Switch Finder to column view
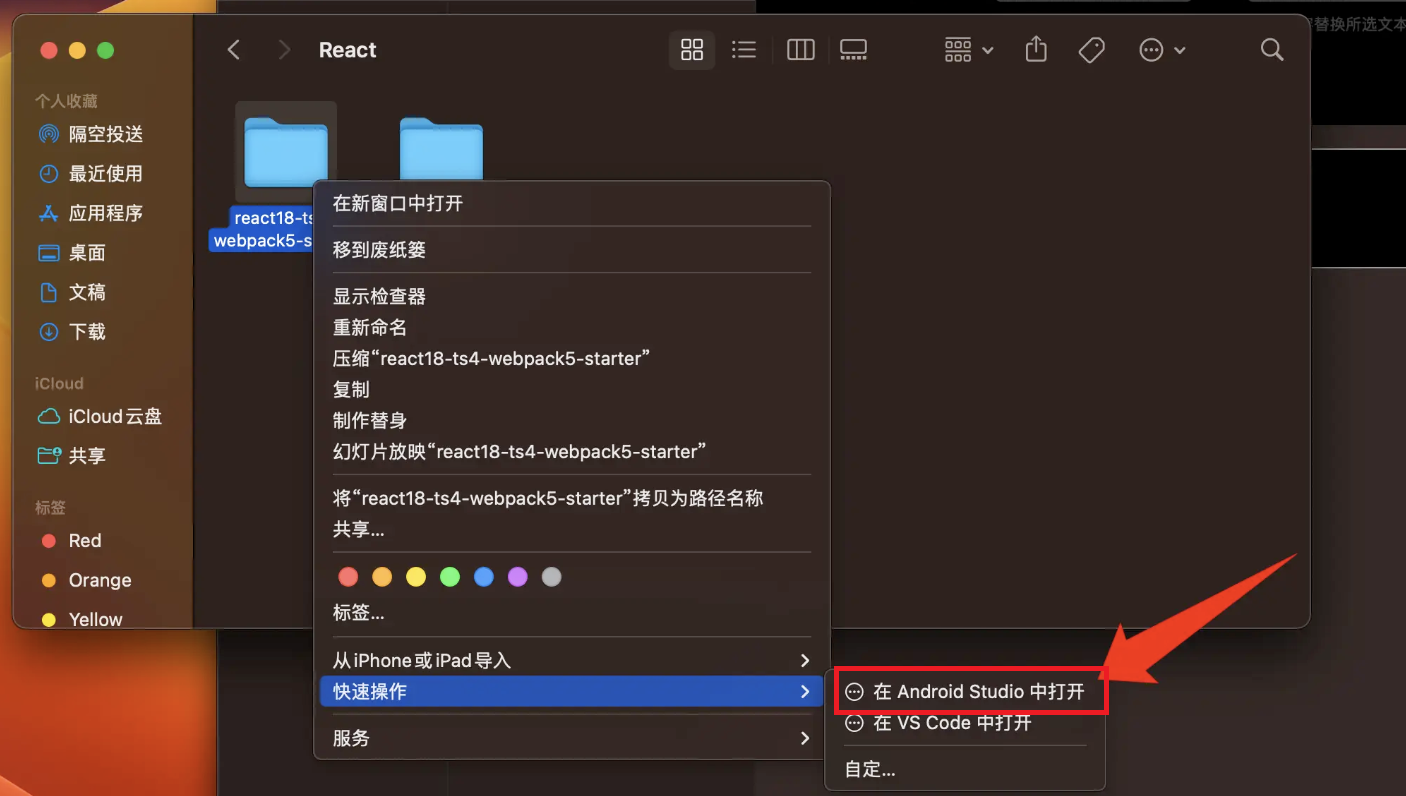 [801, 50]
